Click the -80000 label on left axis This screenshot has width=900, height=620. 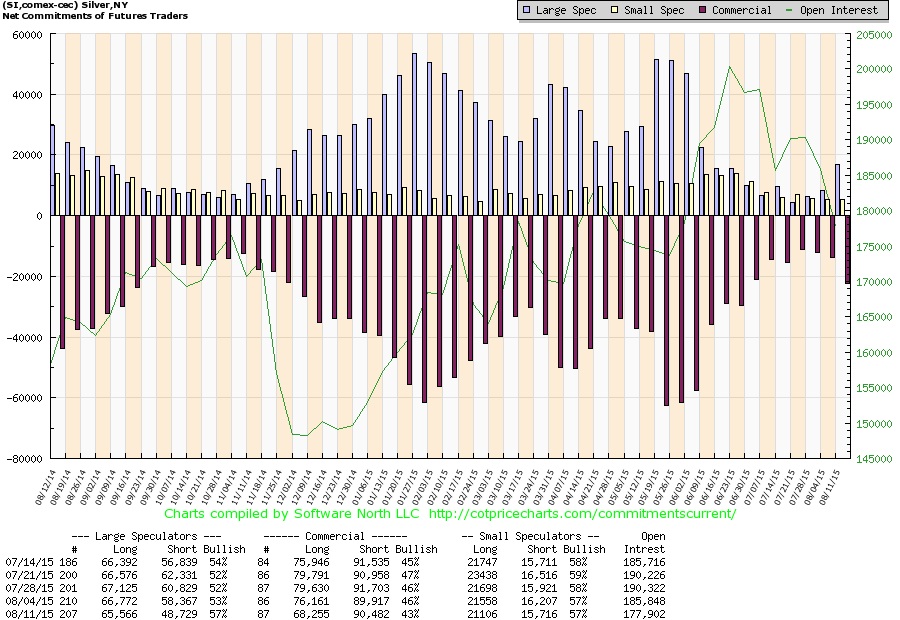22,459
